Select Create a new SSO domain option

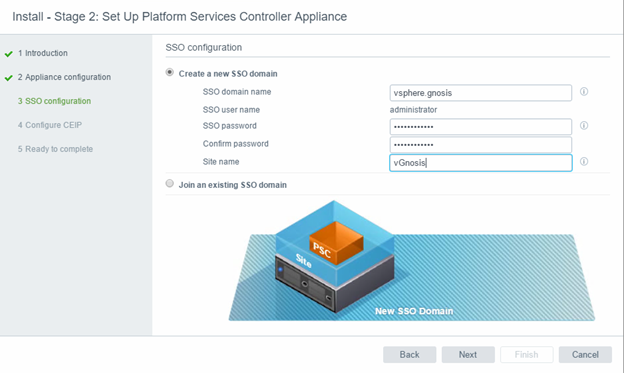coord(170,72)
